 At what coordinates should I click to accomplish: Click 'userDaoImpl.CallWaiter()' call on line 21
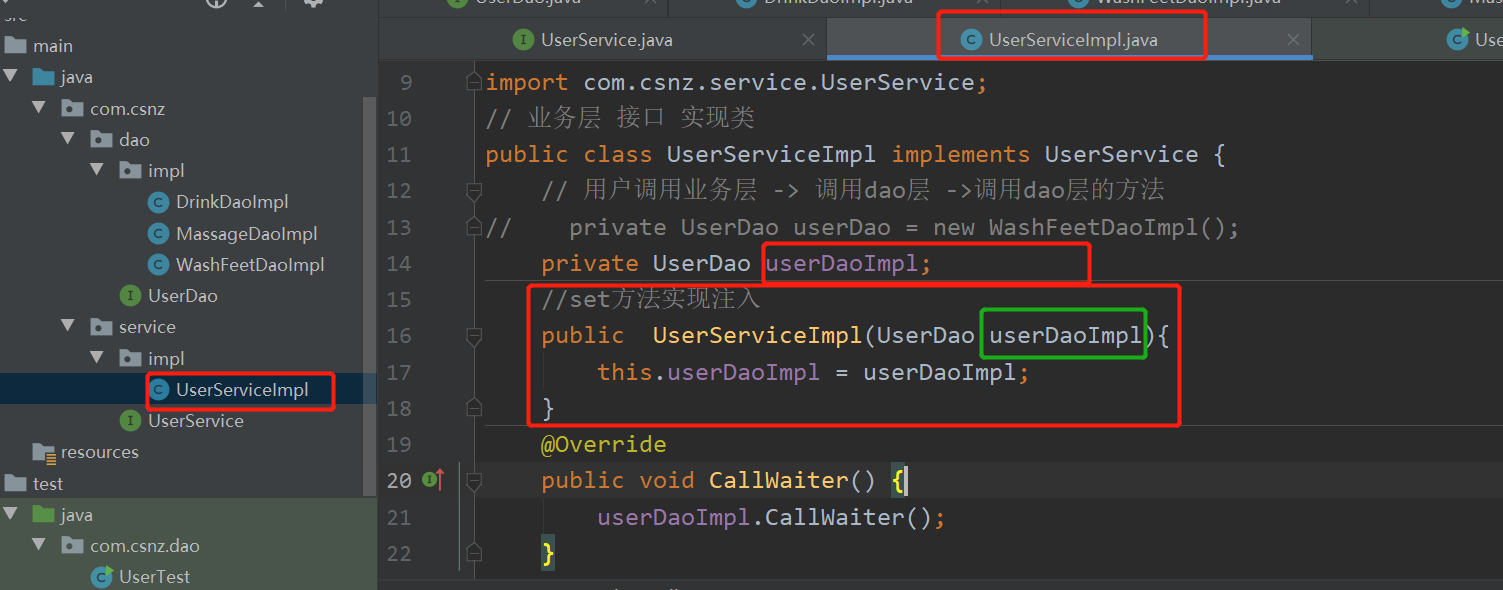coord(764,517)
